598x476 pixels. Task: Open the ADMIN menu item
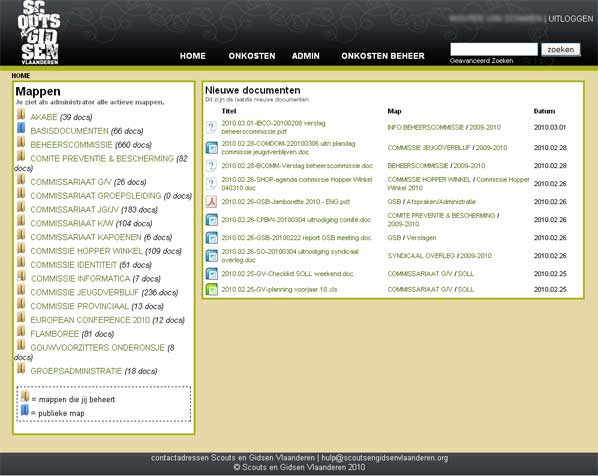pos(305,56)
